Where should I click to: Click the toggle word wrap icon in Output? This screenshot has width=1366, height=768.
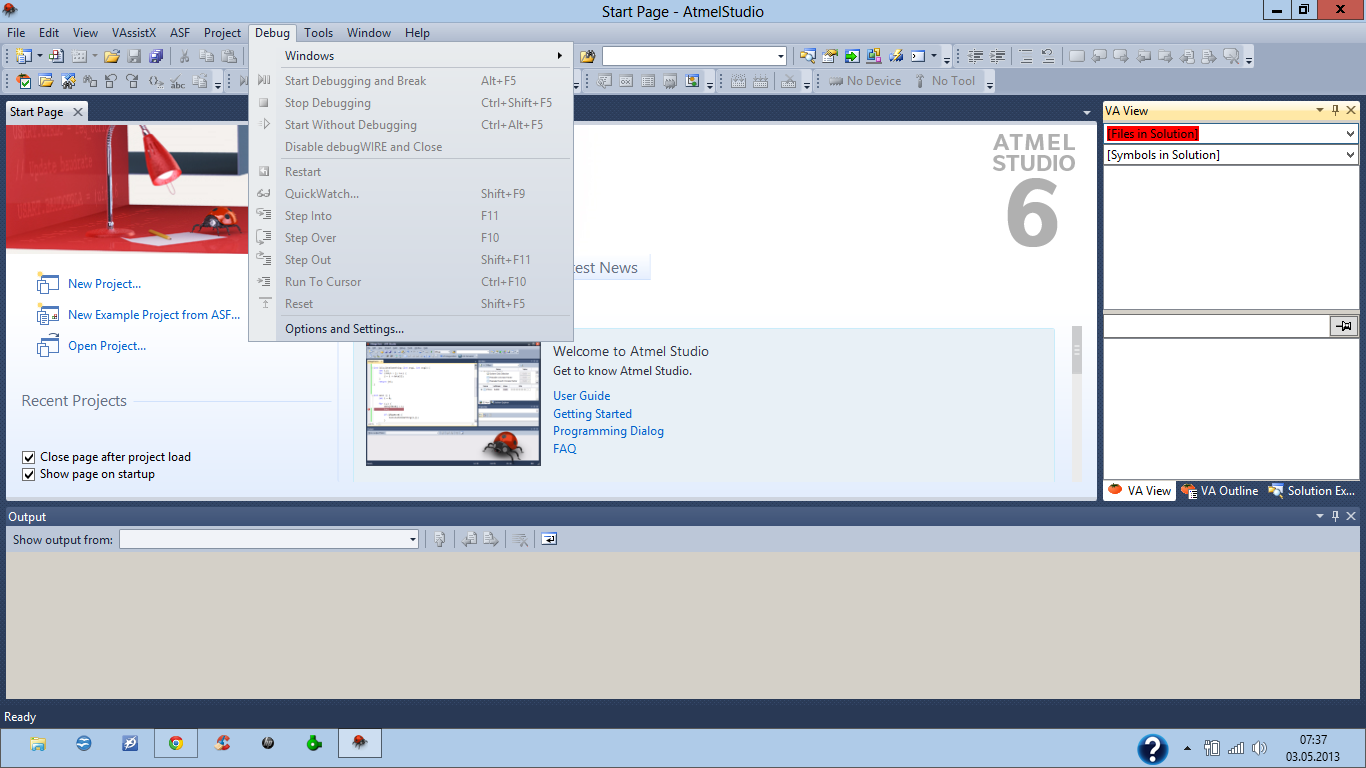(x=549, y=539)
